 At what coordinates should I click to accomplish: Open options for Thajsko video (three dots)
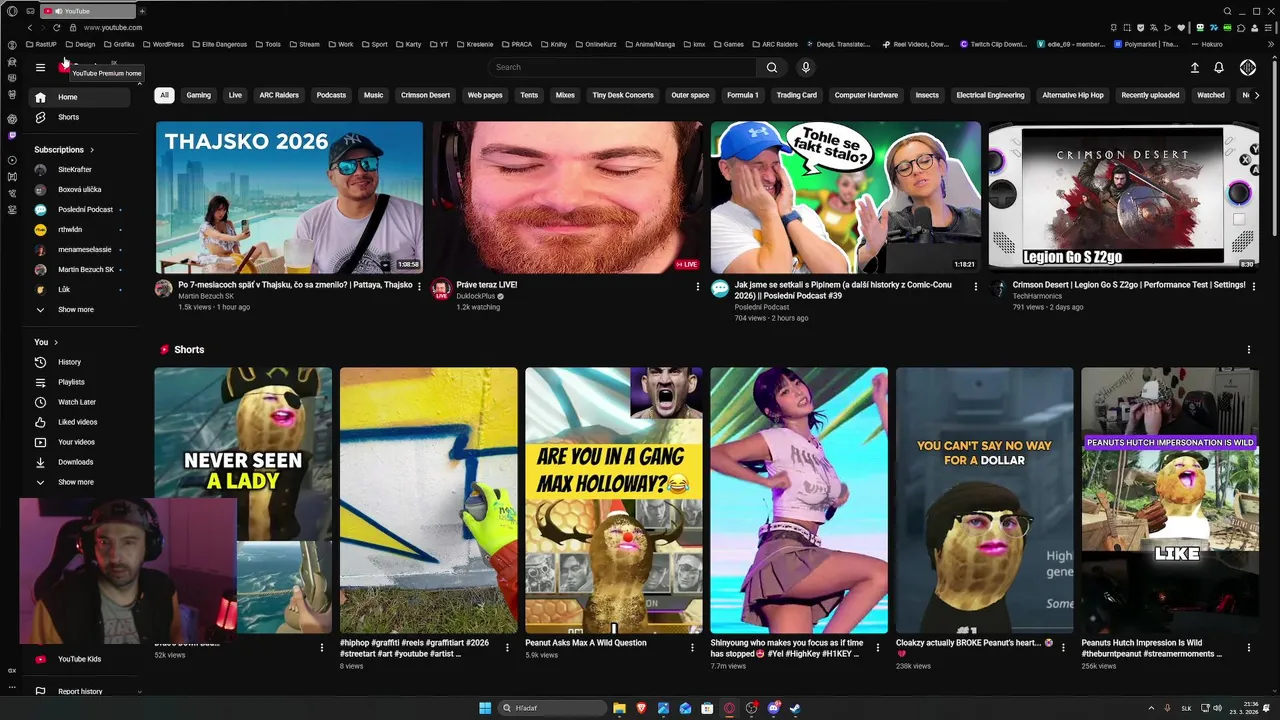point(419,287)
